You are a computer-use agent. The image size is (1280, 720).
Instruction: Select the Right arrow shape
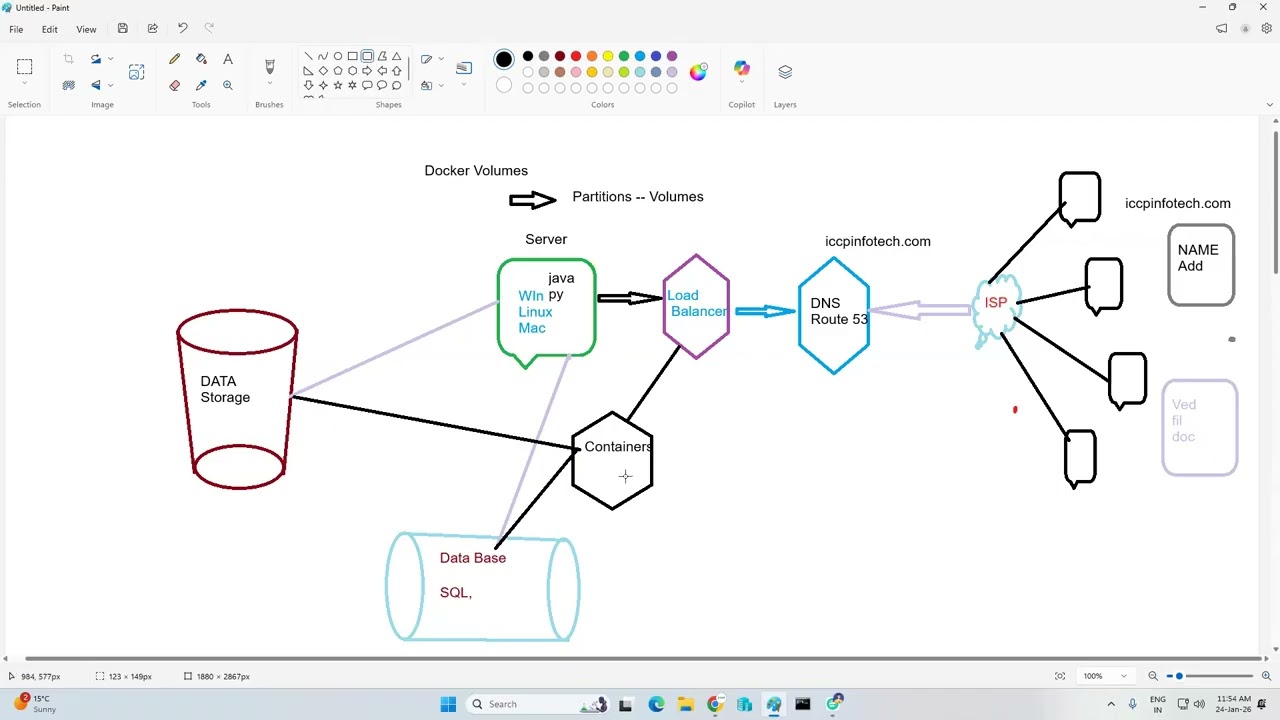367,71
